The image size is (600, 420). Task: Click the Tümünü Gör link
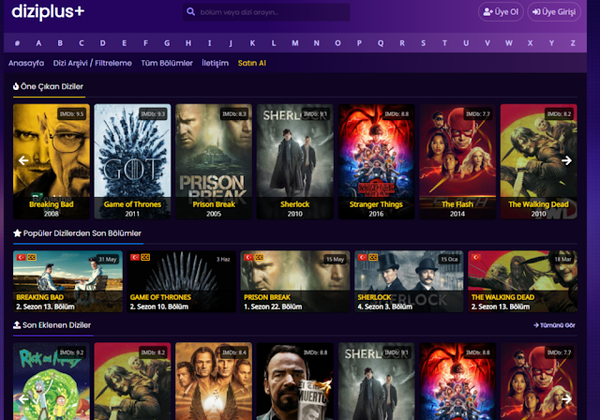[x=554, y=325]
